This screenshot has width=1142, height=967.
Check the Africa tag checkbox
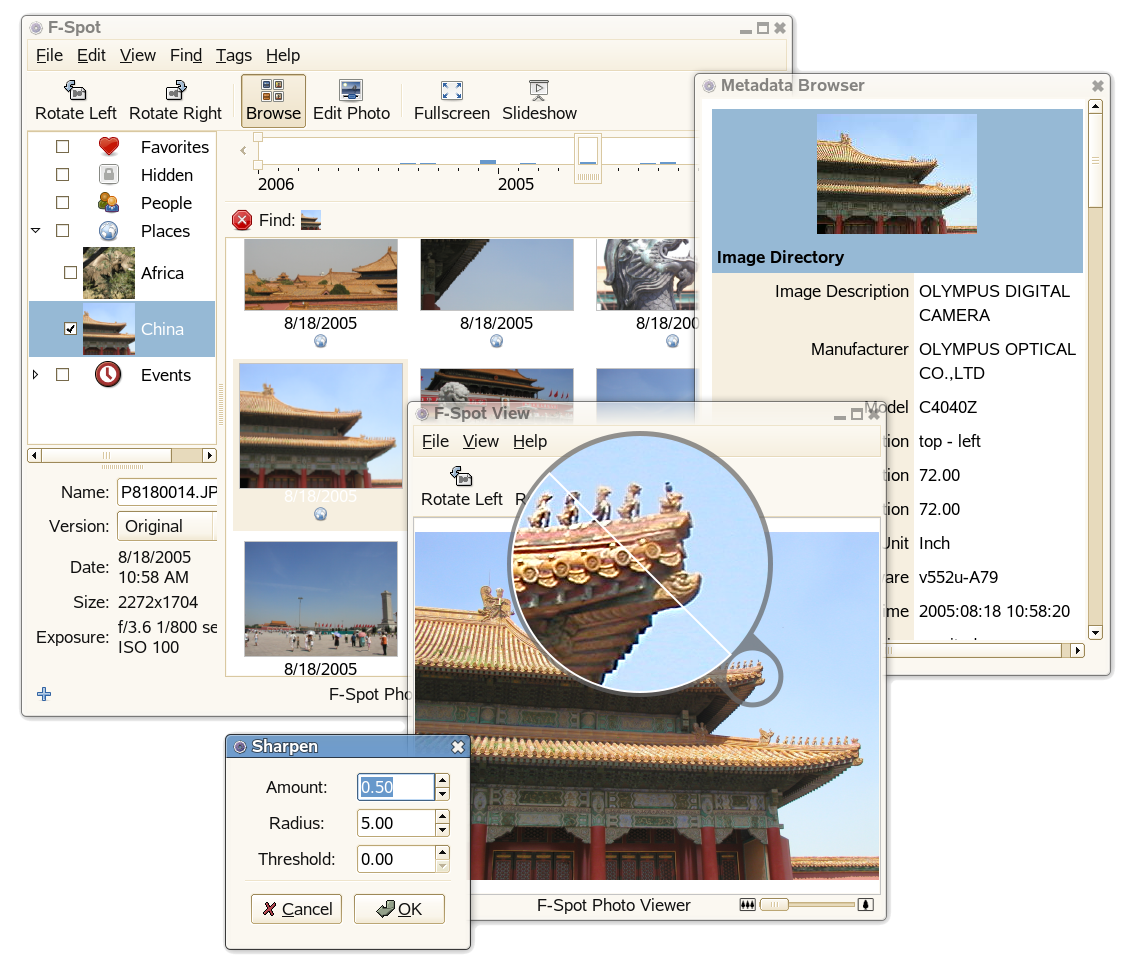pos(71,272)
